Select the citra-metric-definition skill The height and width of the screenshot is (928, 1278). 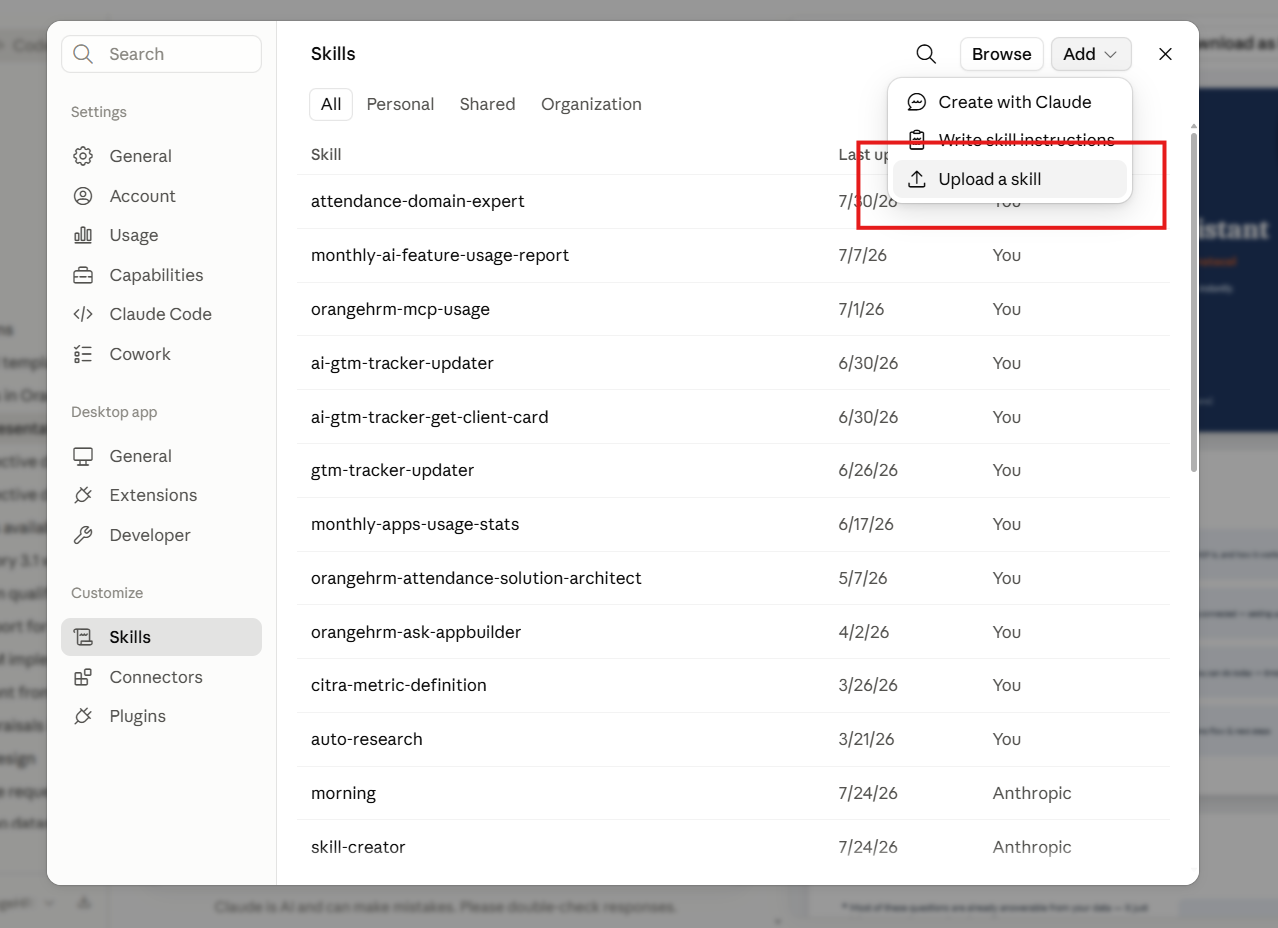pyautogui.click(x=733, y=685)
